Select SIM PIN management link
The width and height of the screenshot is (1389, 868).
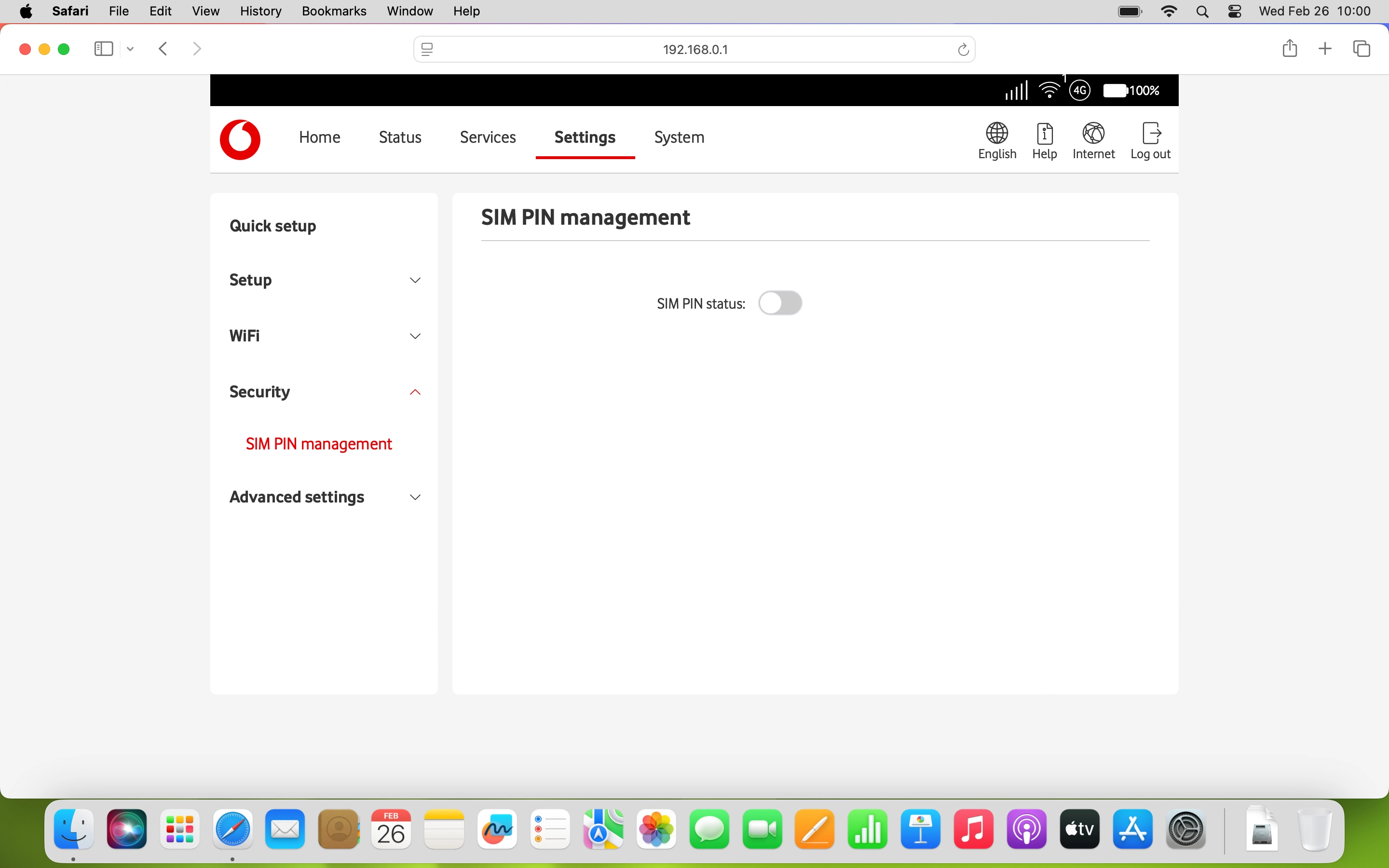[x=318, y=444]
